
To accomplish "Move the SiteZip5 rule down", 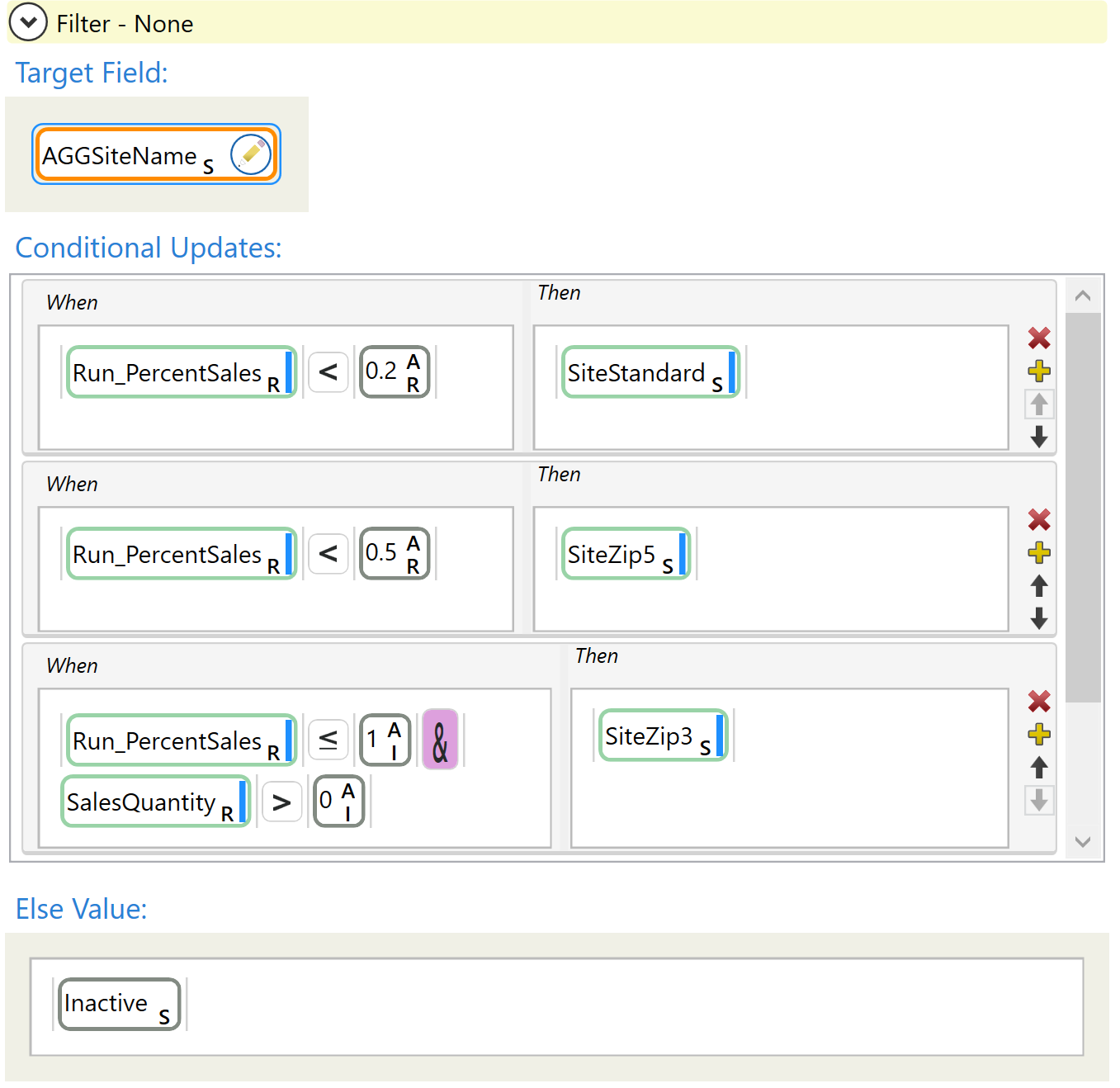I will tap(1038, 618).
